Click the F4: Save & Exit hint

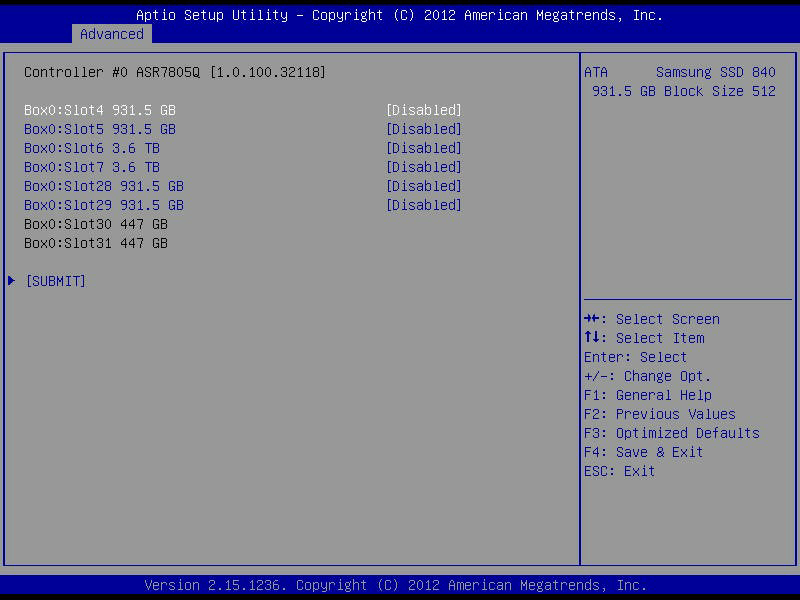coord(643,452)
